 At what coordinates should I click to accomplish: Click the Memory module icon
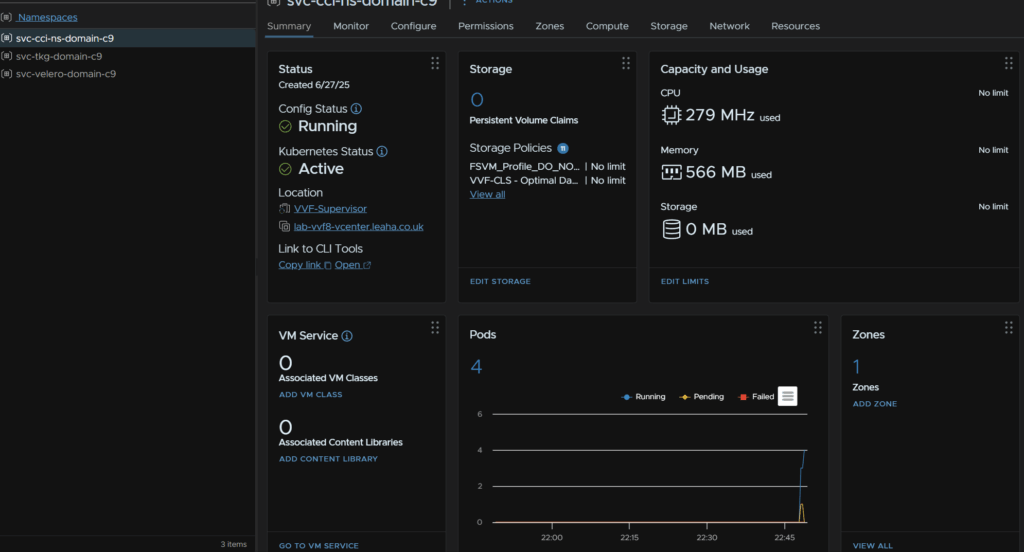click(x=671, y=172)
